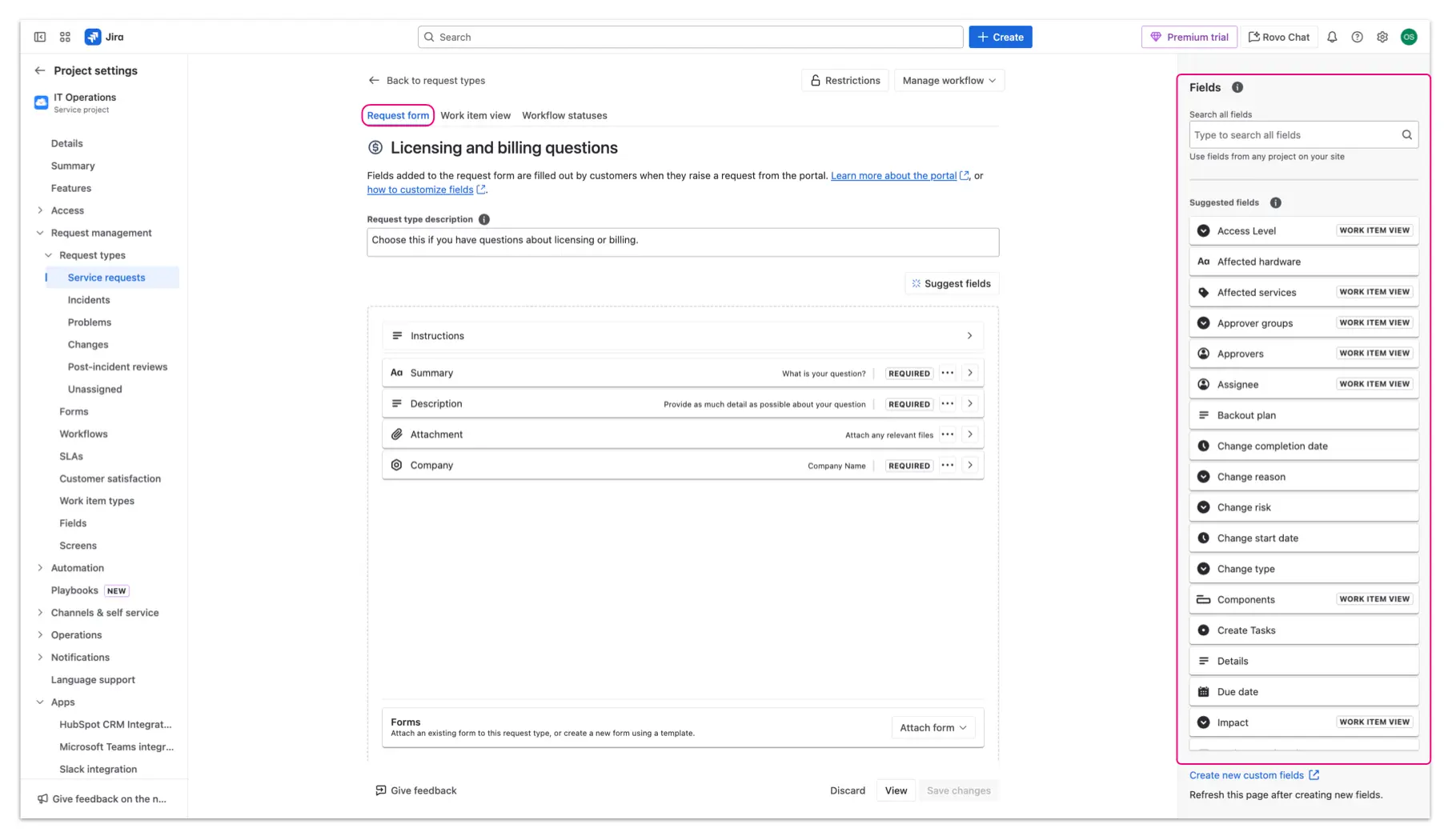Open the help question mark icon
Viewport: 1452px width, 840px height.
click(1357, 37)
